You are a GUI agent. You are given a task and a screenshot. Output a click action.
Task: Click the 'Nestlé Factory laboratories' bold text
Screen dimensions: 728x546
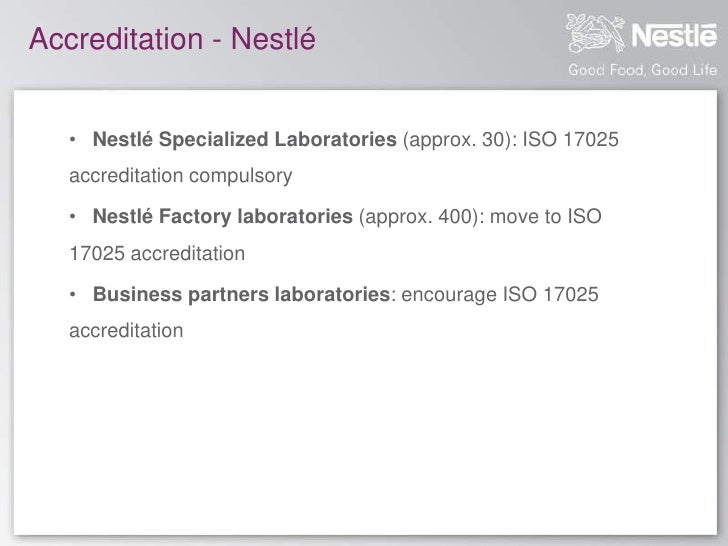223,216
